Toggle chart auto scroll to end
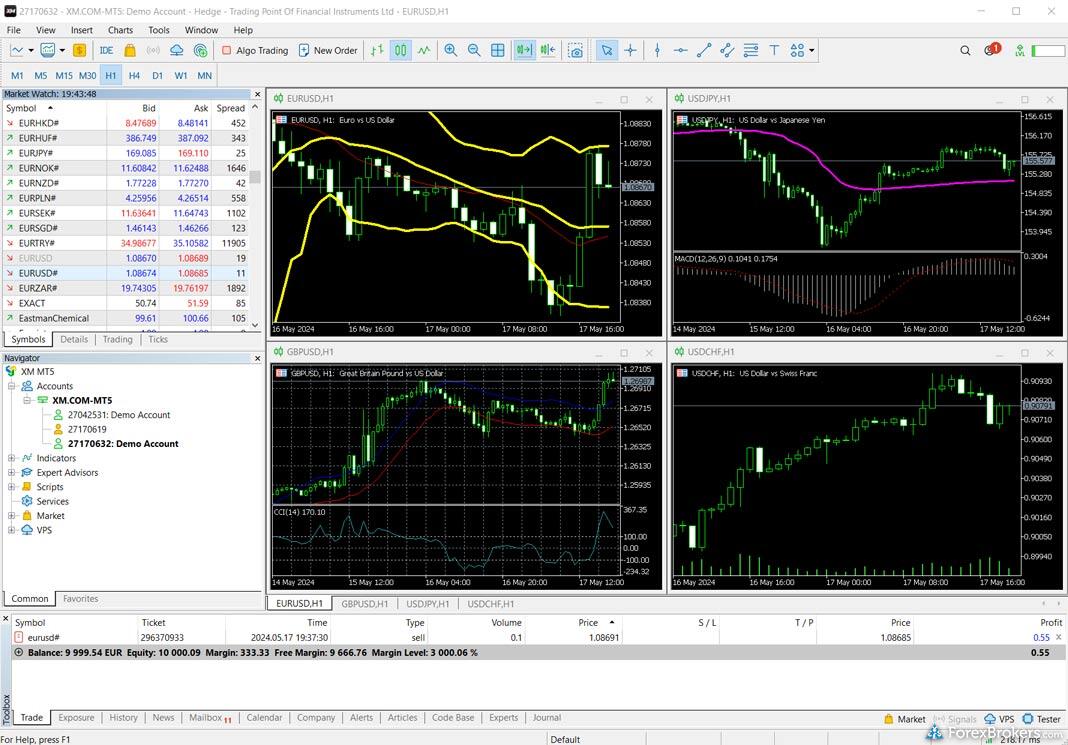 524,50
